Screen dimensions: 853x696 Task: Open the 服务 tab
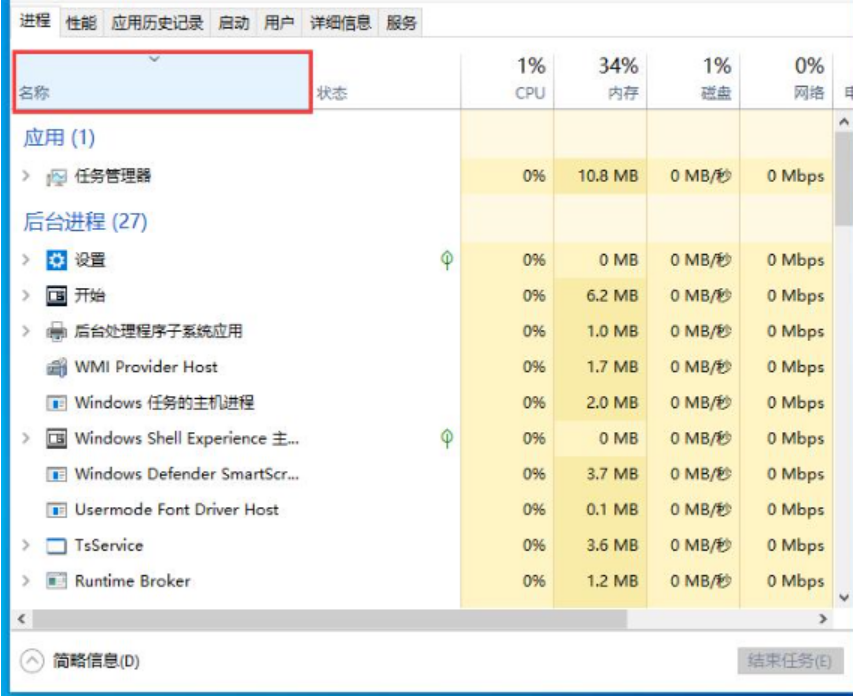[x=401, y=22]
